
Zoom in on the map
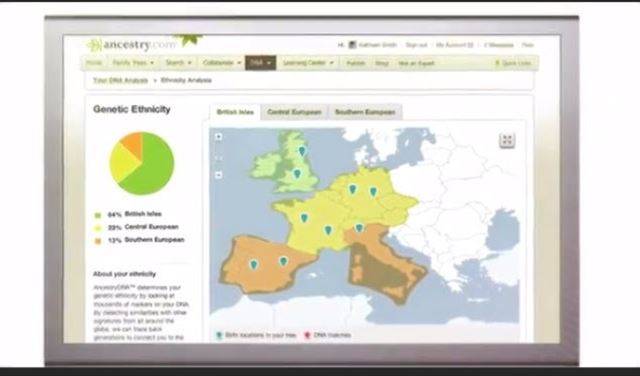[x=219, y=137]
